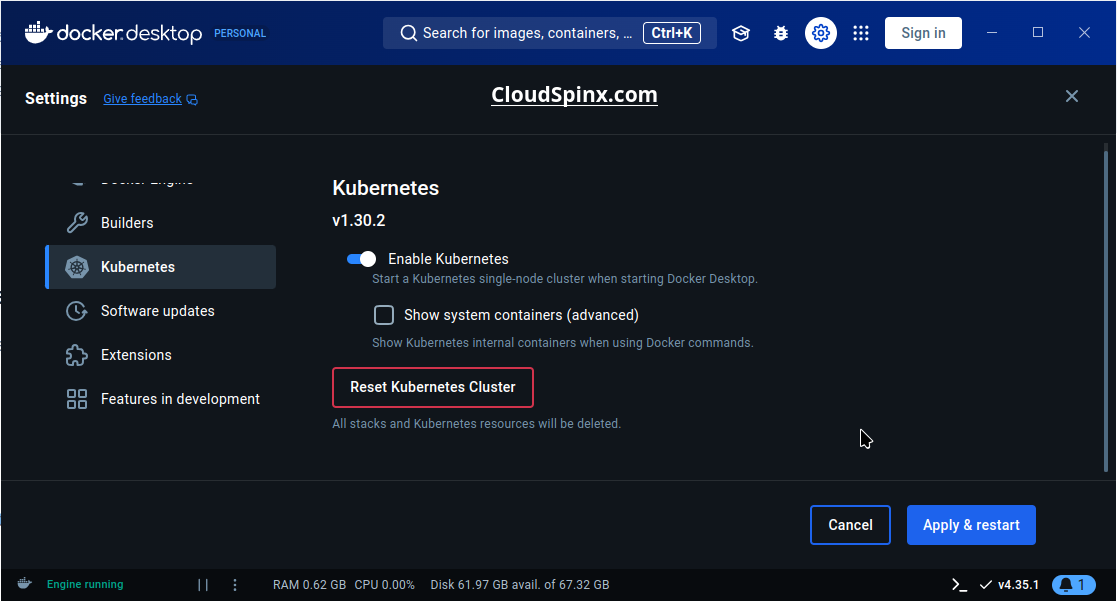The width and height of the screenshot is (1117, 602).
Task: Open the Extensions puzzle icon
Action: point(76,355)
